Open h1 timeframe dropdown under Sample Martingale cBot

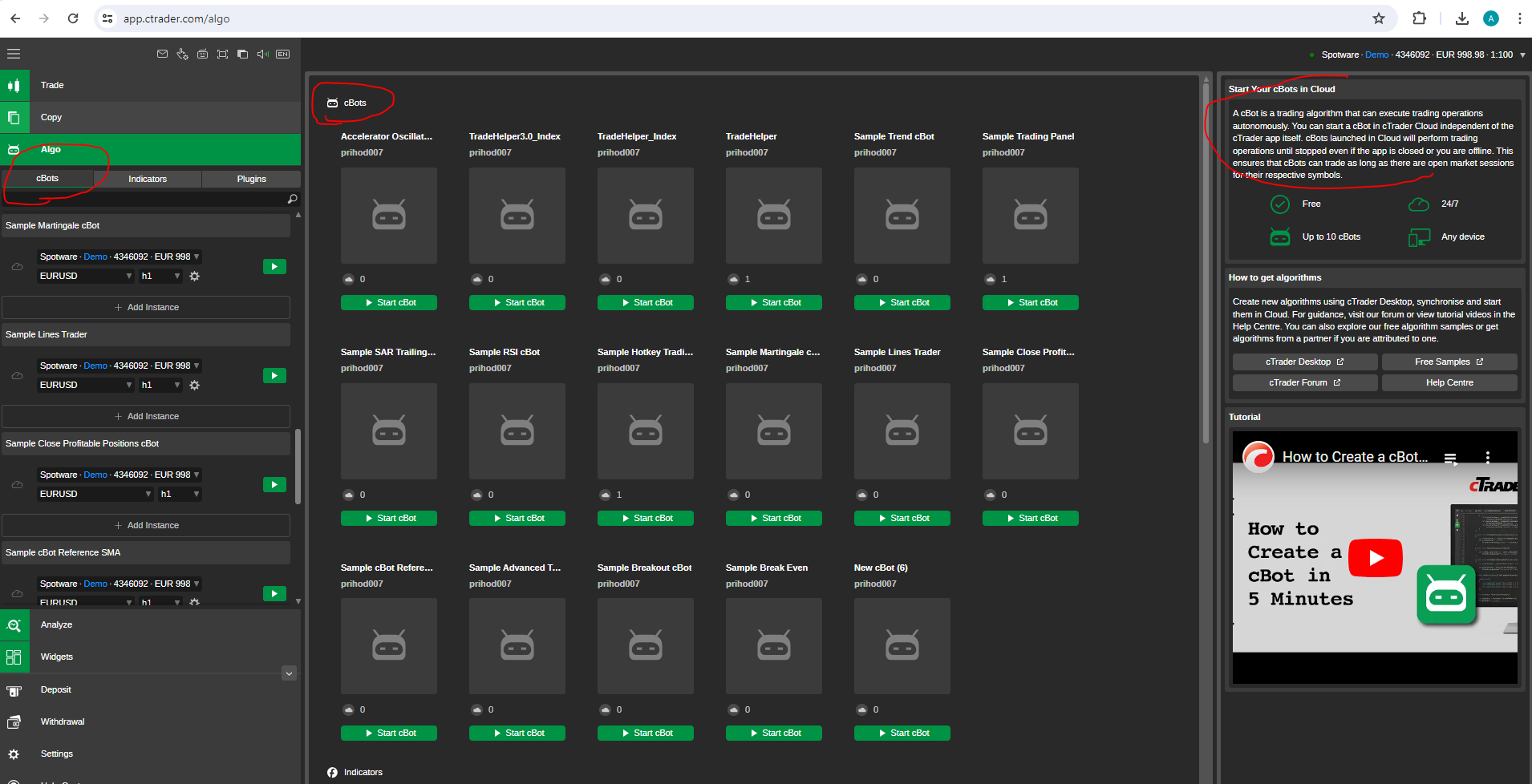160,276
